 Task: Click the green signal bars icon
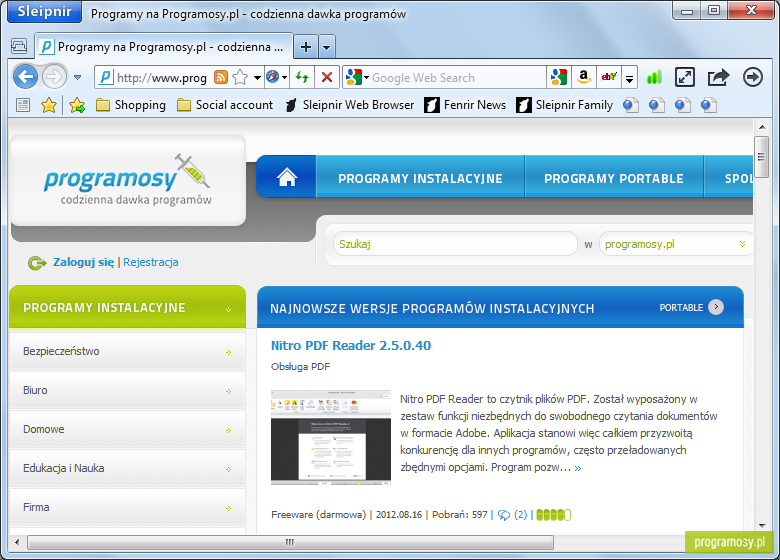[x=655, y=77]
